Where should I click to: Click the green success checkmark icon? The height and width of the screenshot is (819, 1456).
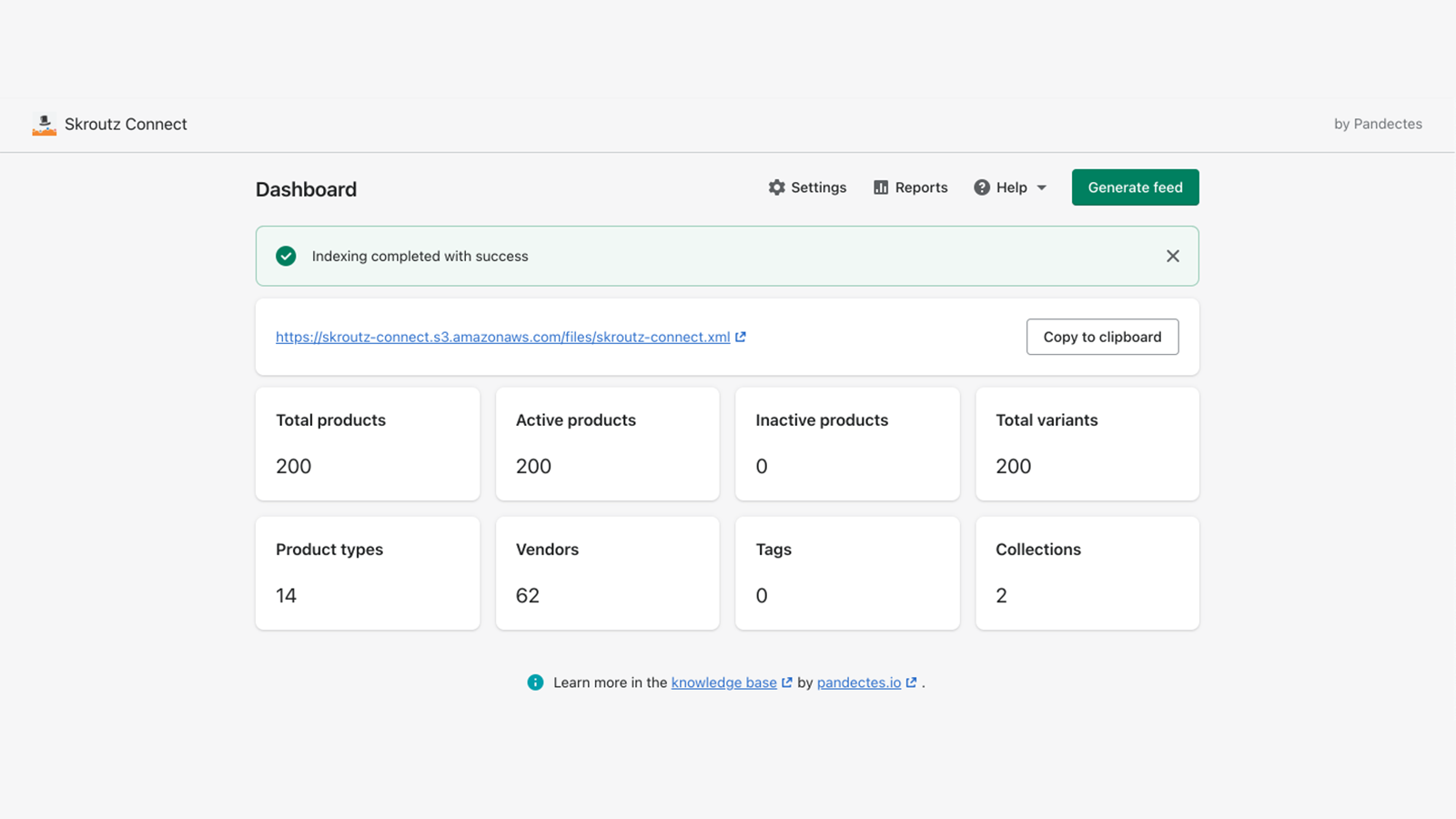click(286, 257)
